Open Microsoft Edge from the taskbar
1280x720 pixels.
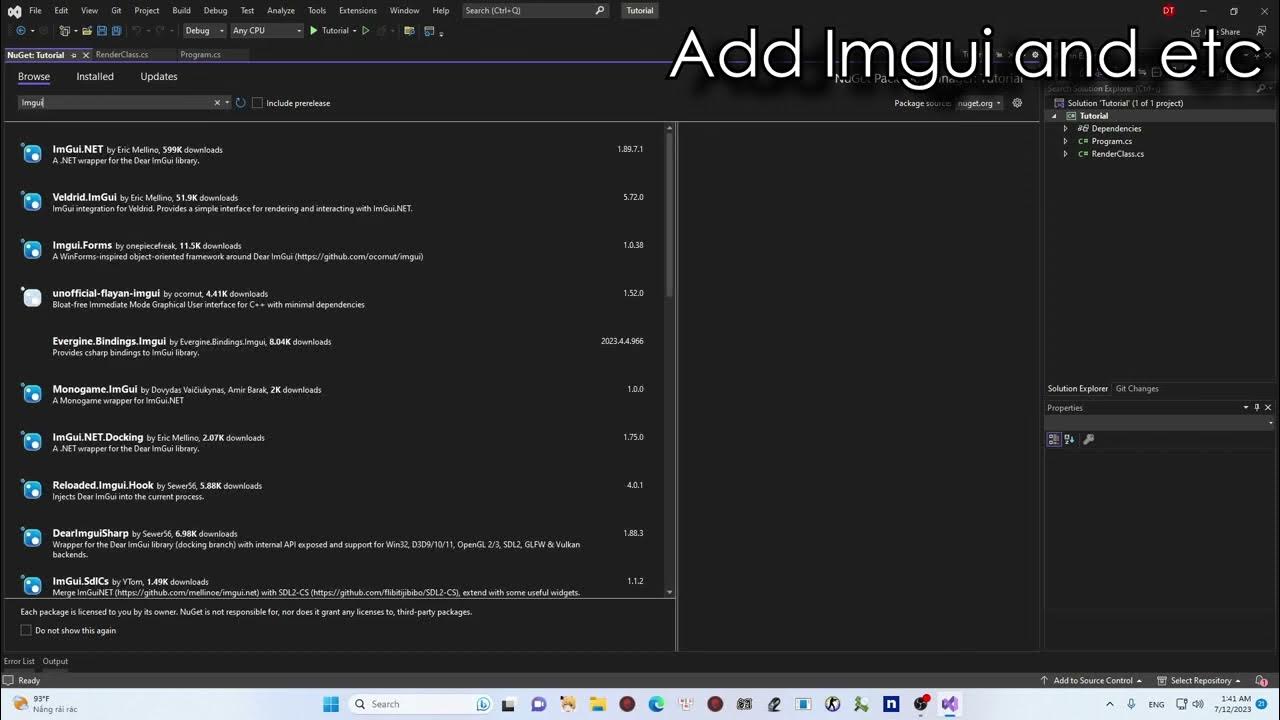click(656, 704)
